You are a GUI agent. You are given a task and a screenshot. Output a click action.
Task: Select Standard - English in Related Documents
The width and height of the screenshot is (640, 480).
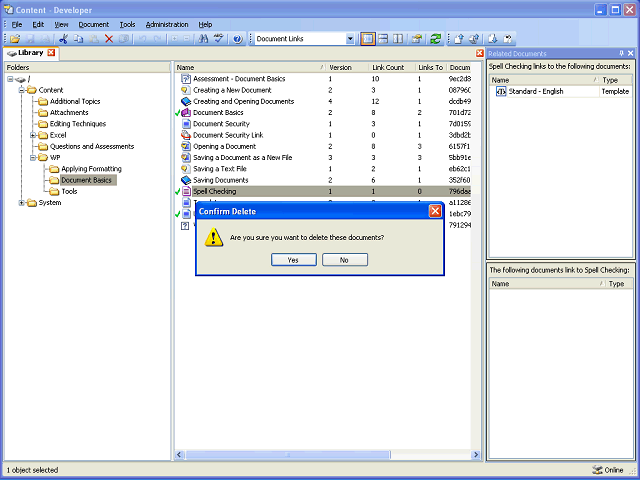point(561,91)
